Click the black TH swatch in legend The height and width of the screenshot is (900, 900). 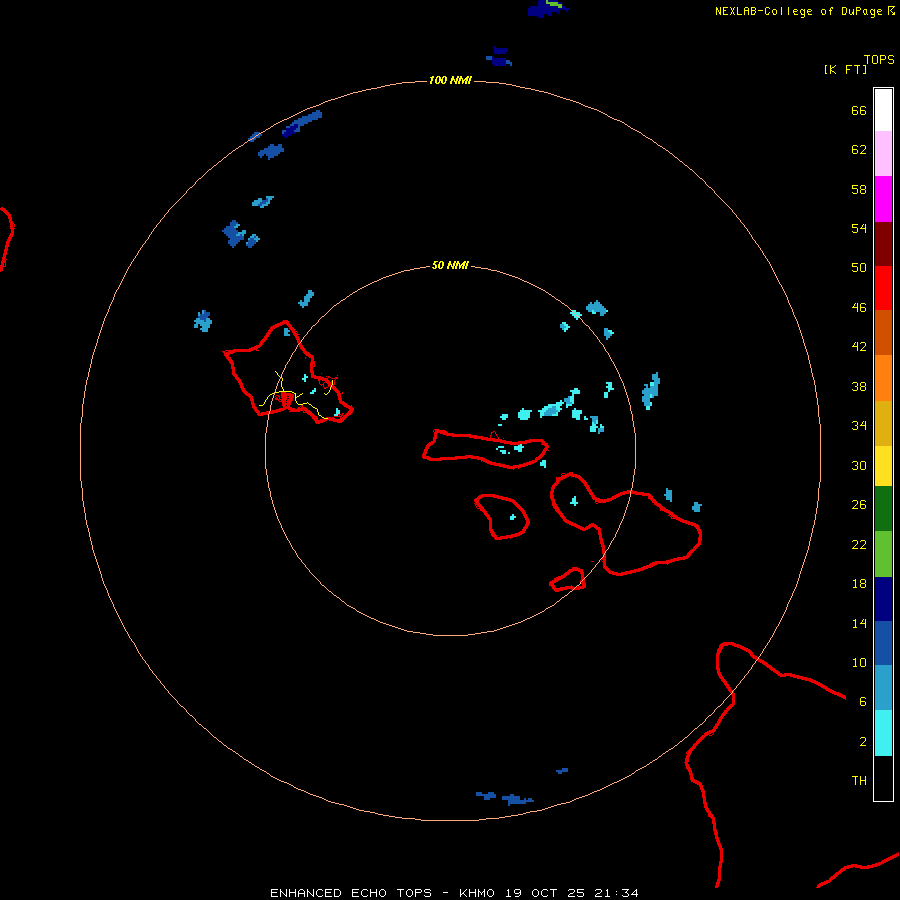click(x=883, y=778)
